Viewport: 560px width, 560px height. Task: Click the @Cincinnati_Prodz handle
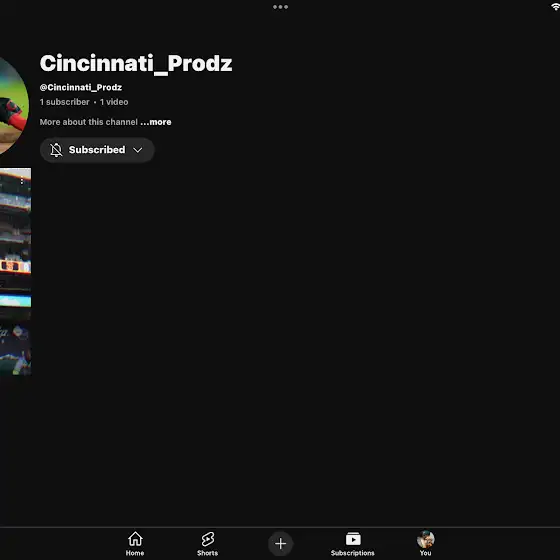81,88
